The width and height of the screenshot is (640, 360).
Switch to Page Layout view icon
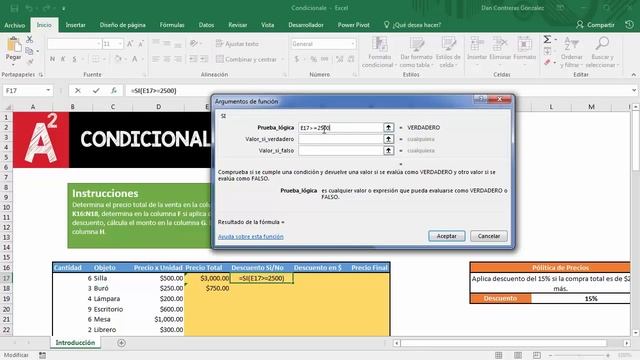pos(518,356)
